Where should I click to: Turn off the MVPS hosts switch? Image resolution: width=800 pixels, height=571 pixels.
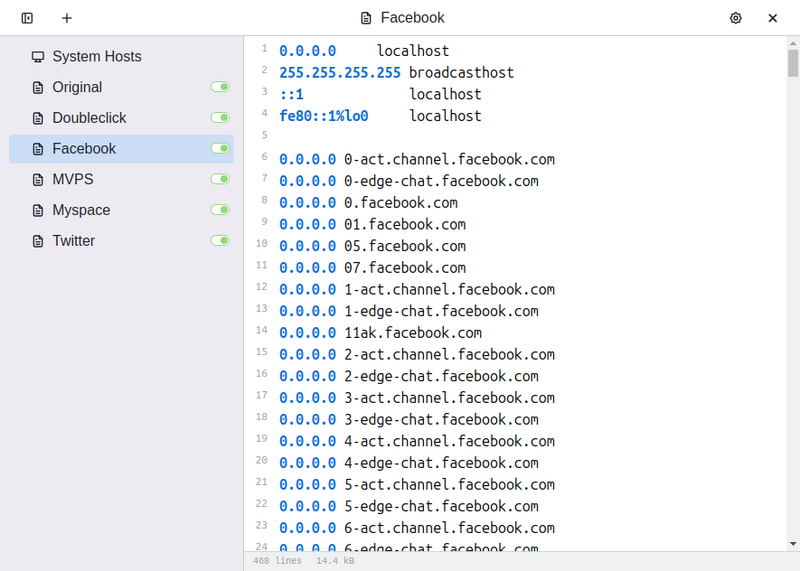tap(220, 179)
